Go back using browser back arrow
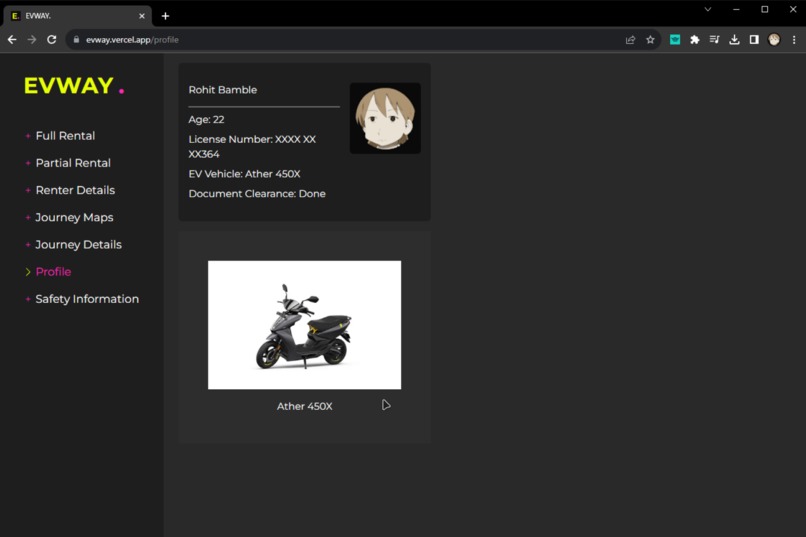The height and width of the screenshot is (537, 806). 12,40
